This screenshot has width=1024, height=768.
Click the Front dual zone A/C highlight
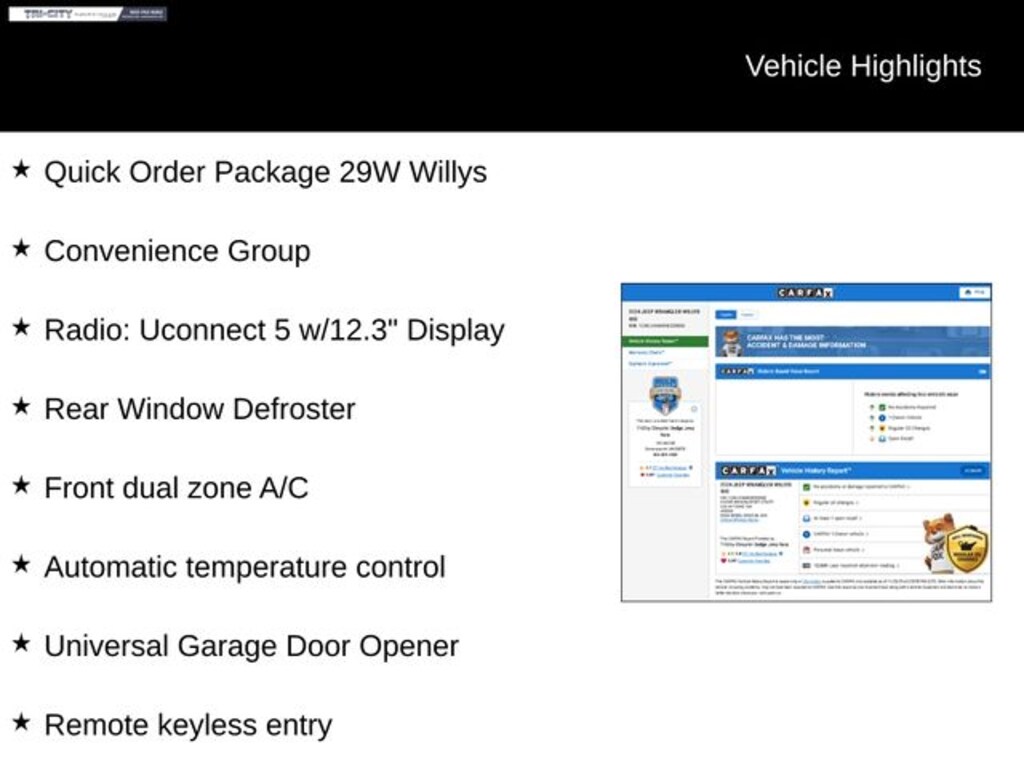pos(176,488)
